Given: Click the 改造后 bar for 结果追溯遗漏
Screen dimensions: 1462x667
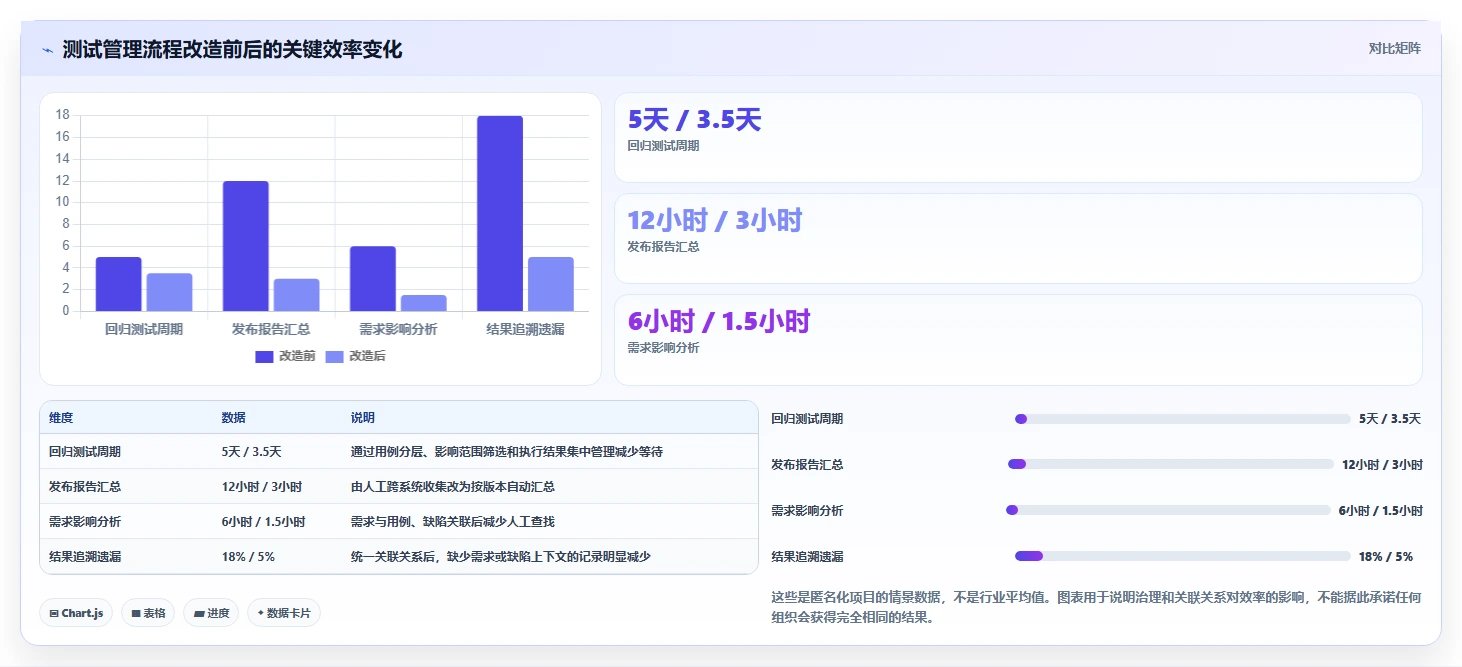Looking at the screenshot, I should pyautogui.click(x=550, y=284).
